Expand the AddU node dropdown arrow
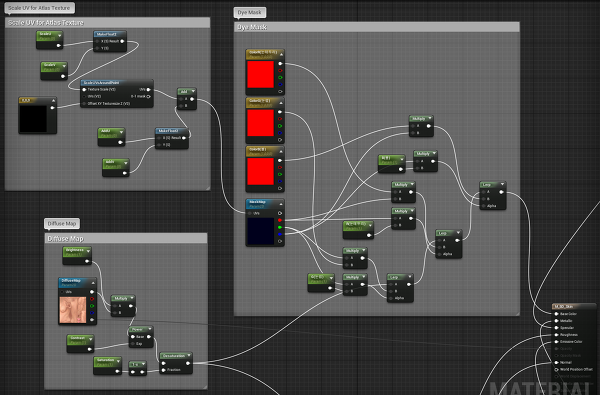600x395 pixels. [121, 132]
